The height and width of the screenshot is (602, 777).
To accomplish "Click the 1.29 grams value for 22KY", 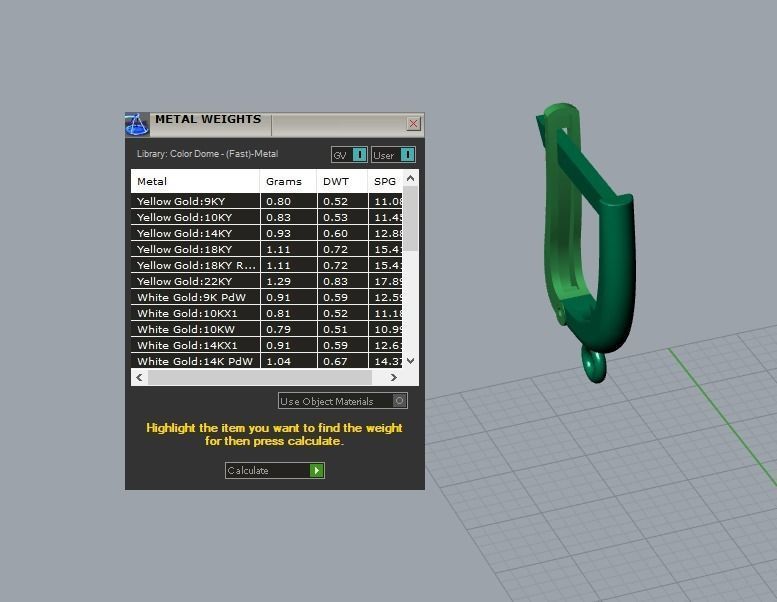I will (278, 281).
